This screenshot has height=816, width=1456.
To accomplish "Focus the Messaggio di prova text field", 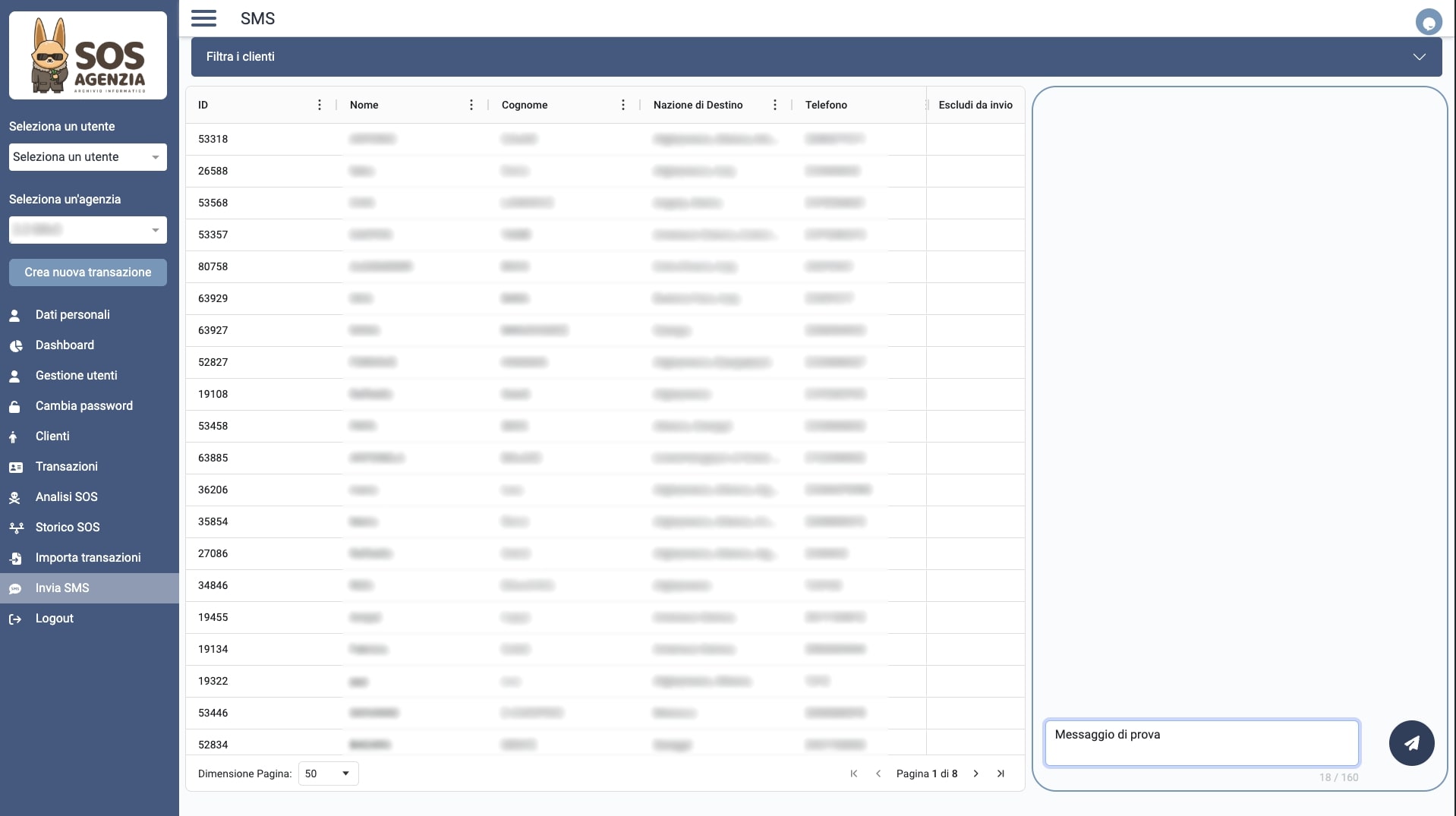I will click(x=1201, y=743).
